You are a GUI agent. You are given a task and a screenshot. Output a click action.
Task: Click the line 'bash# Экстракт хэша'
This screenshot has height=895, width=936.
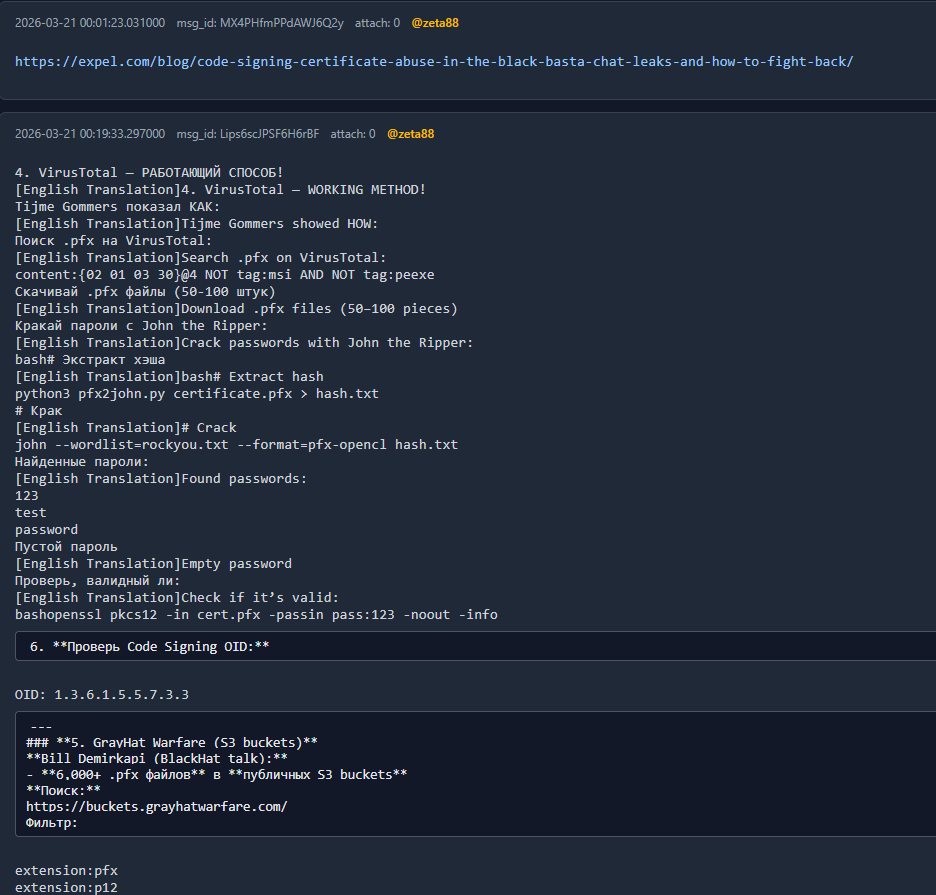[90, 360]
